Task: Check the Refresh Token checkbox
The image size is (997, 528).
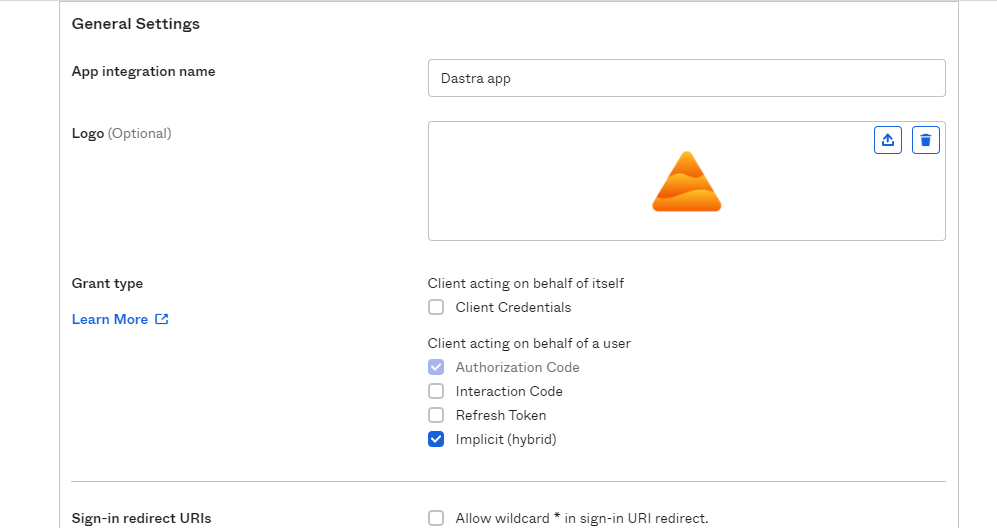Action: click(436, 415)
